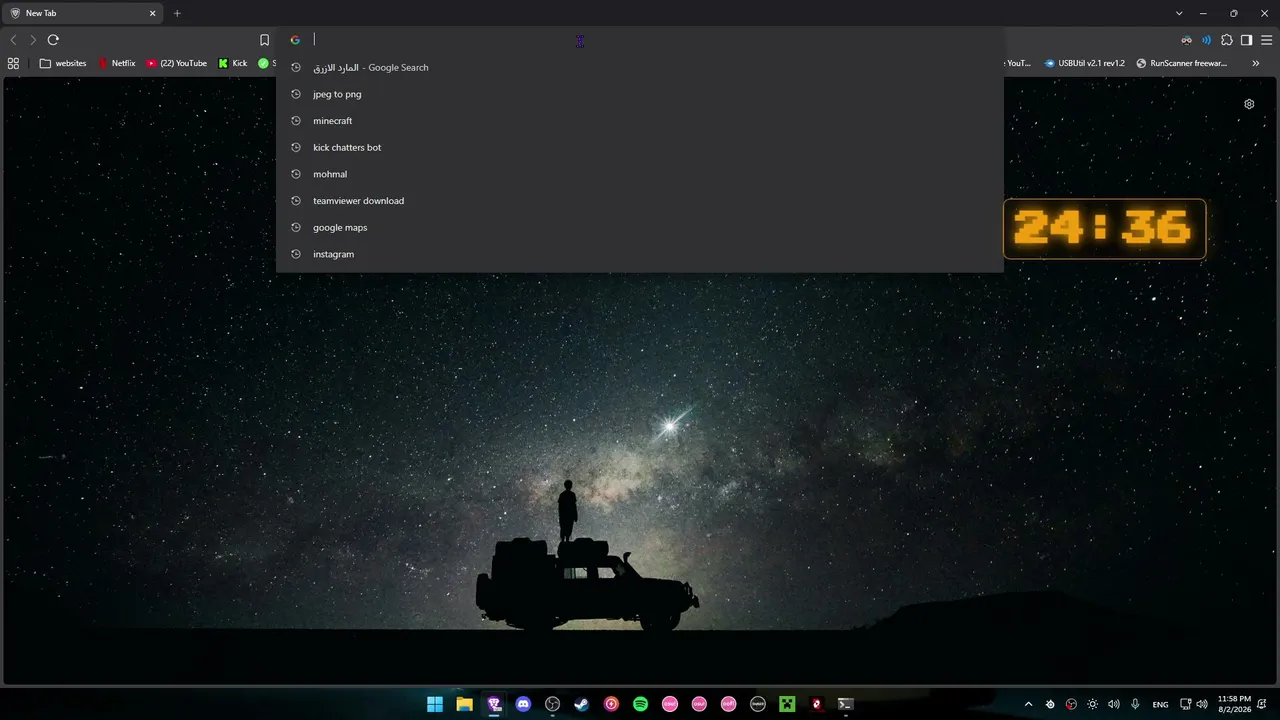Open the RunScanner freeware bookmark
The image size is (1280, 720).
1182,63
